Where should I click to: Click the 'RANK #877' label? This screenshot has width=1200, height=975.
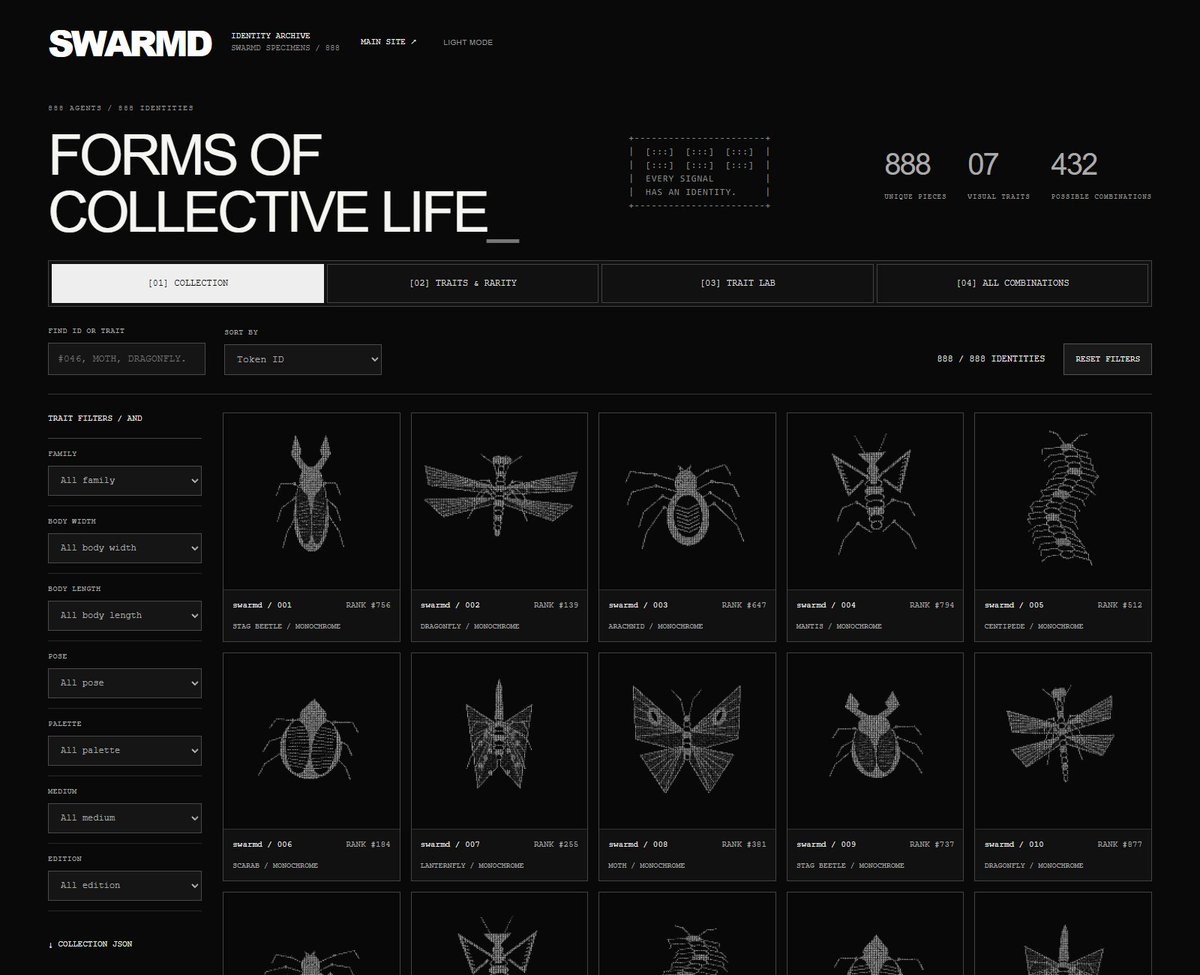[1120, 844]
